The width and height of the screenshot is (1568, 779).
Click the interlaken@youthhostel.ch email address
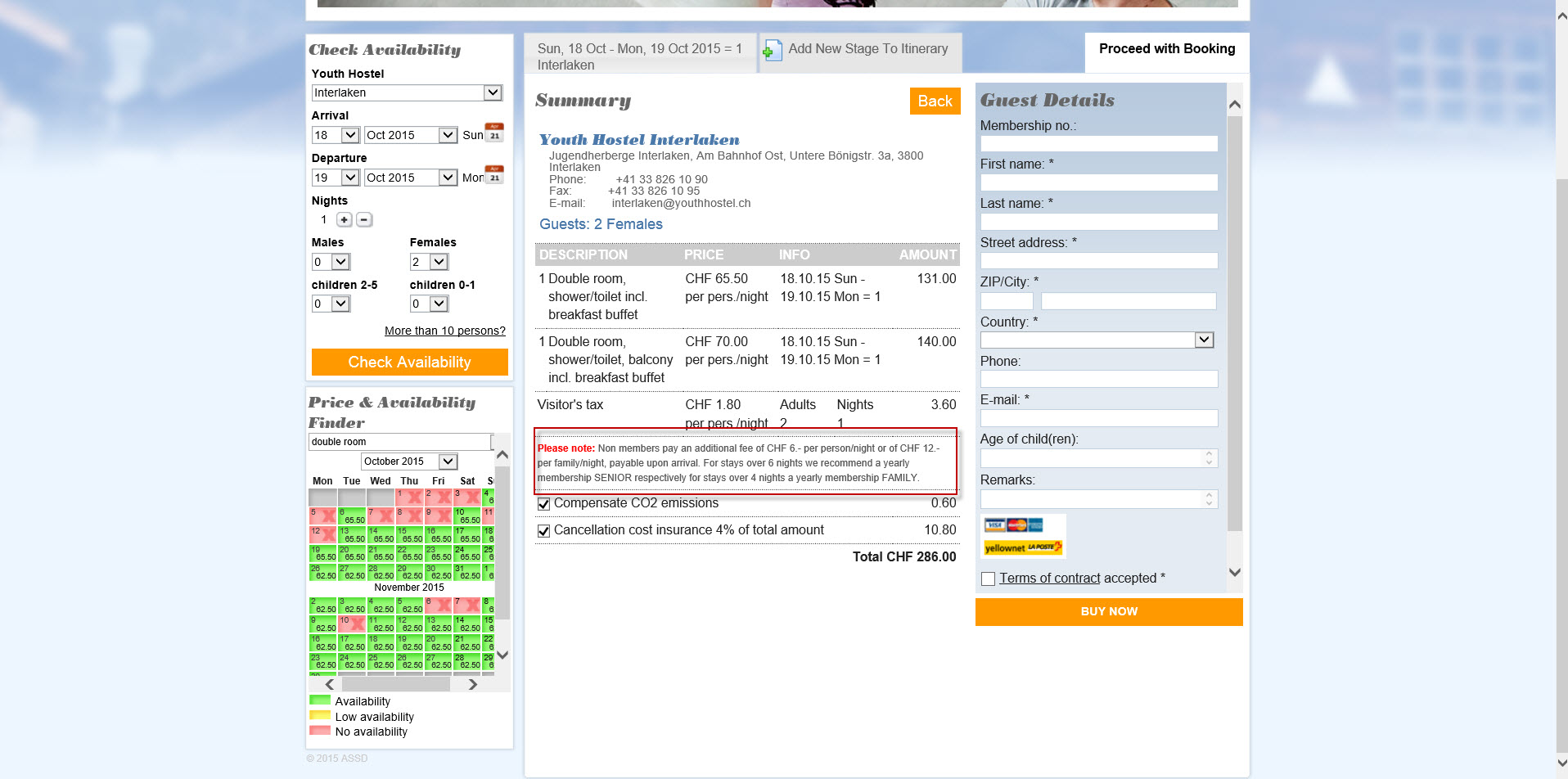[x=681, y=203]
